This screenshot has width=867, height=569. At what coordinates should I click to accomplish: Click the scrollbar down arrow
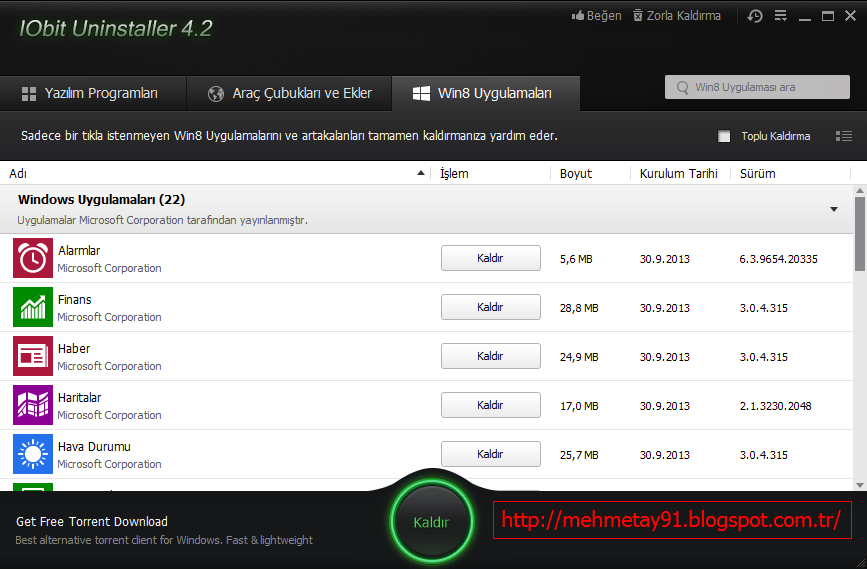pyautogui.click(x=860, y=485)
